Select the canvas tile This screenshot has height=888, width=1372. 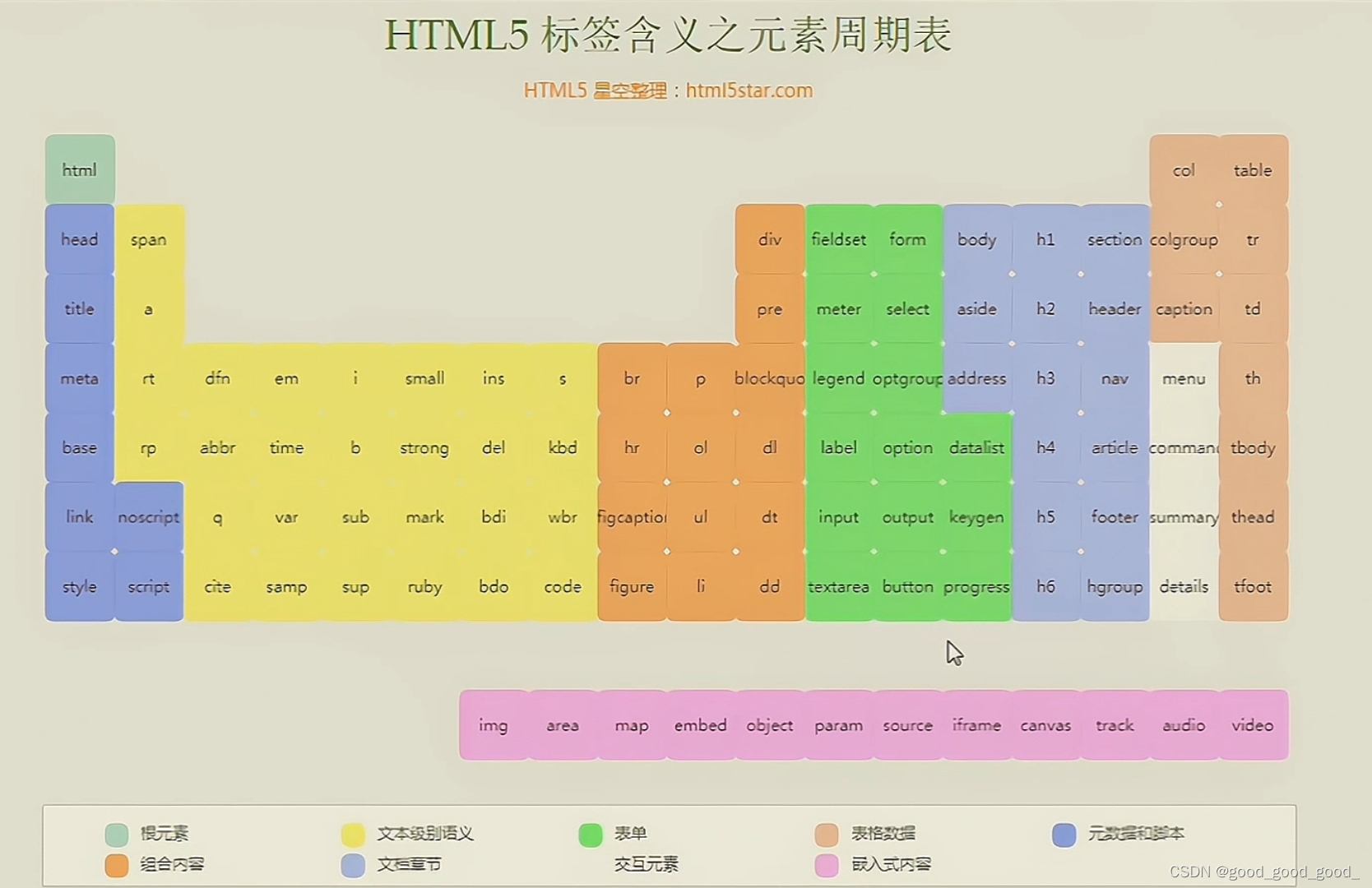click(x=1045, y=725)
